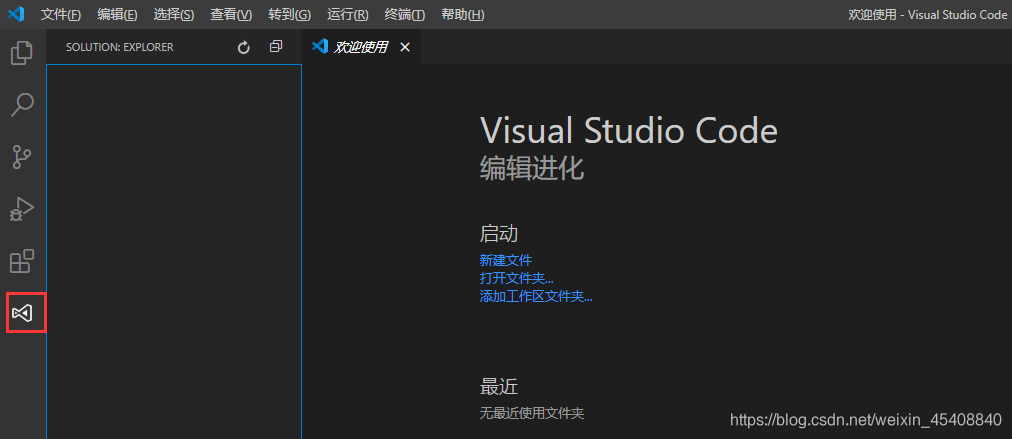The image size is (1012, 439).
Task: Open the 编辑(E) menu
Action: [x=117, y=14]
